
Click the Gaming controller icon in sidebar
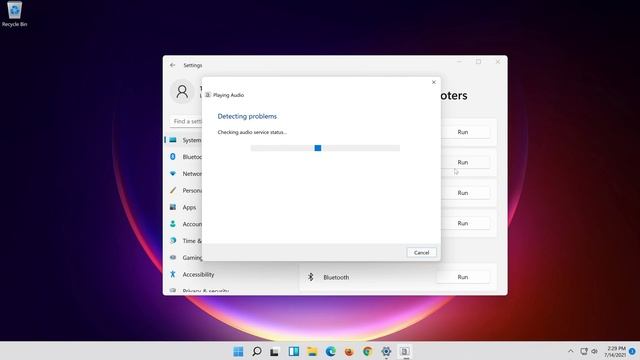coord(173,258)
